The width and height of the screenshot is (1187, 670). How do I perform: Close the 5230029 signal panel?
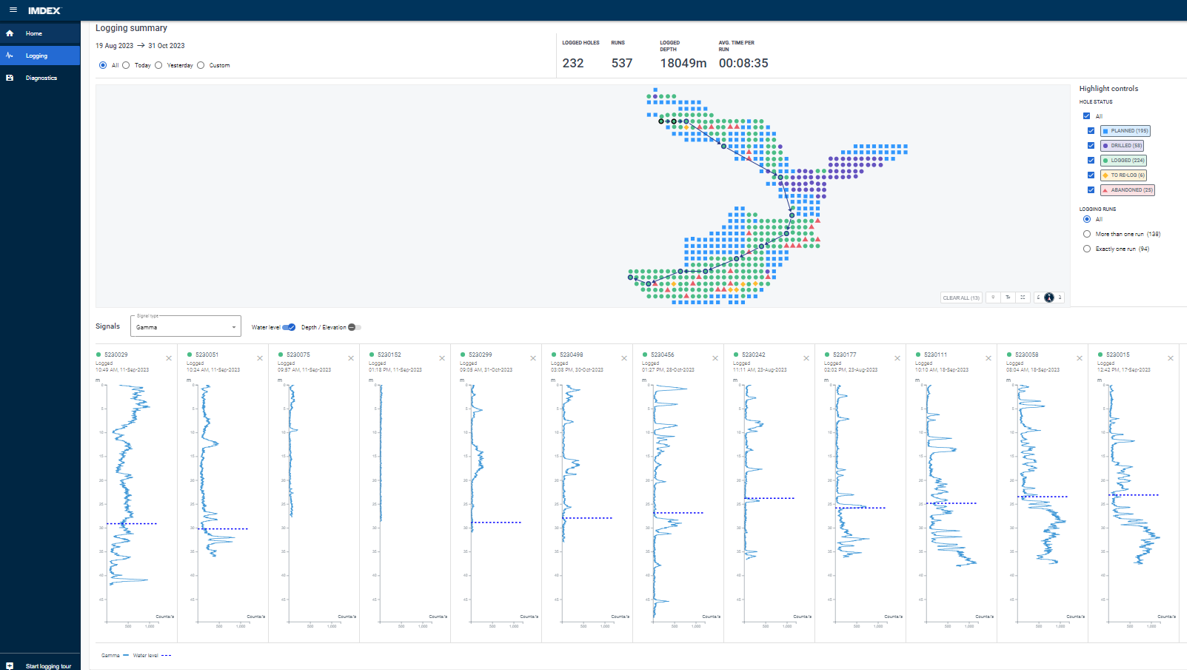tap(169, 358)
